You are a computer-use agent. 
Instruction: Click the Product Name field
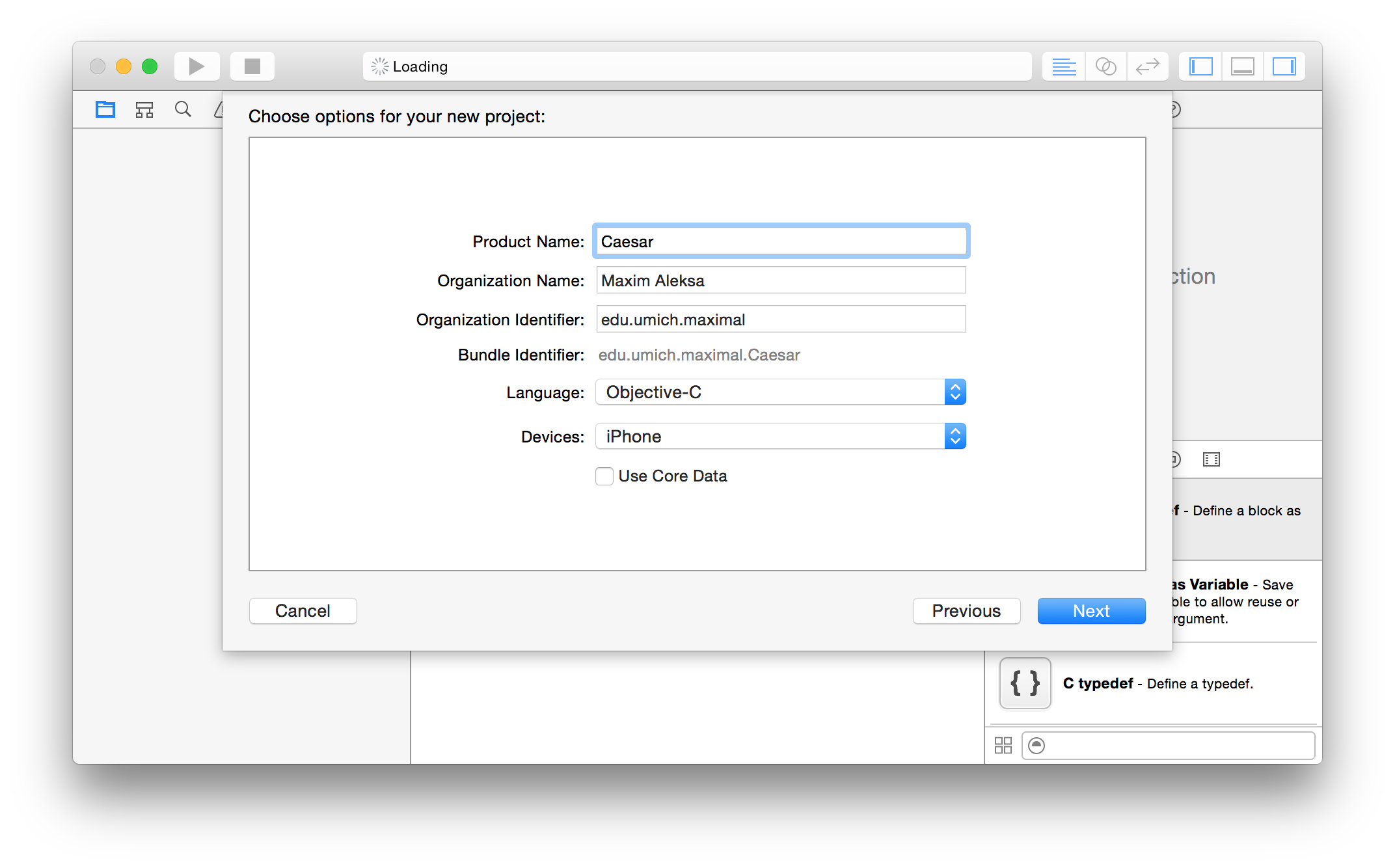pyautogui.click(x=781, y=241)
